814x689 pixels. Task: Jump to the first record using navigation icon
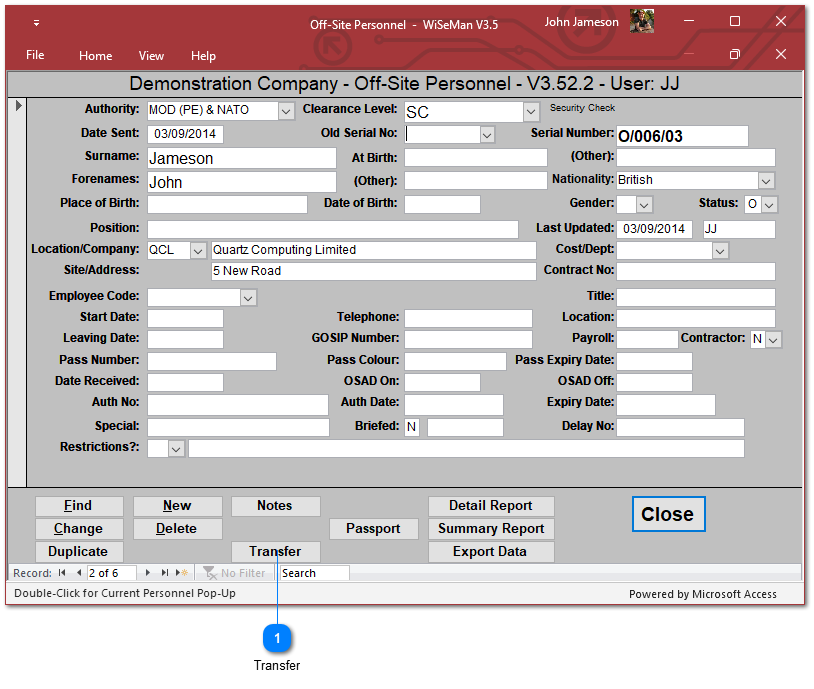click(60, 573)
